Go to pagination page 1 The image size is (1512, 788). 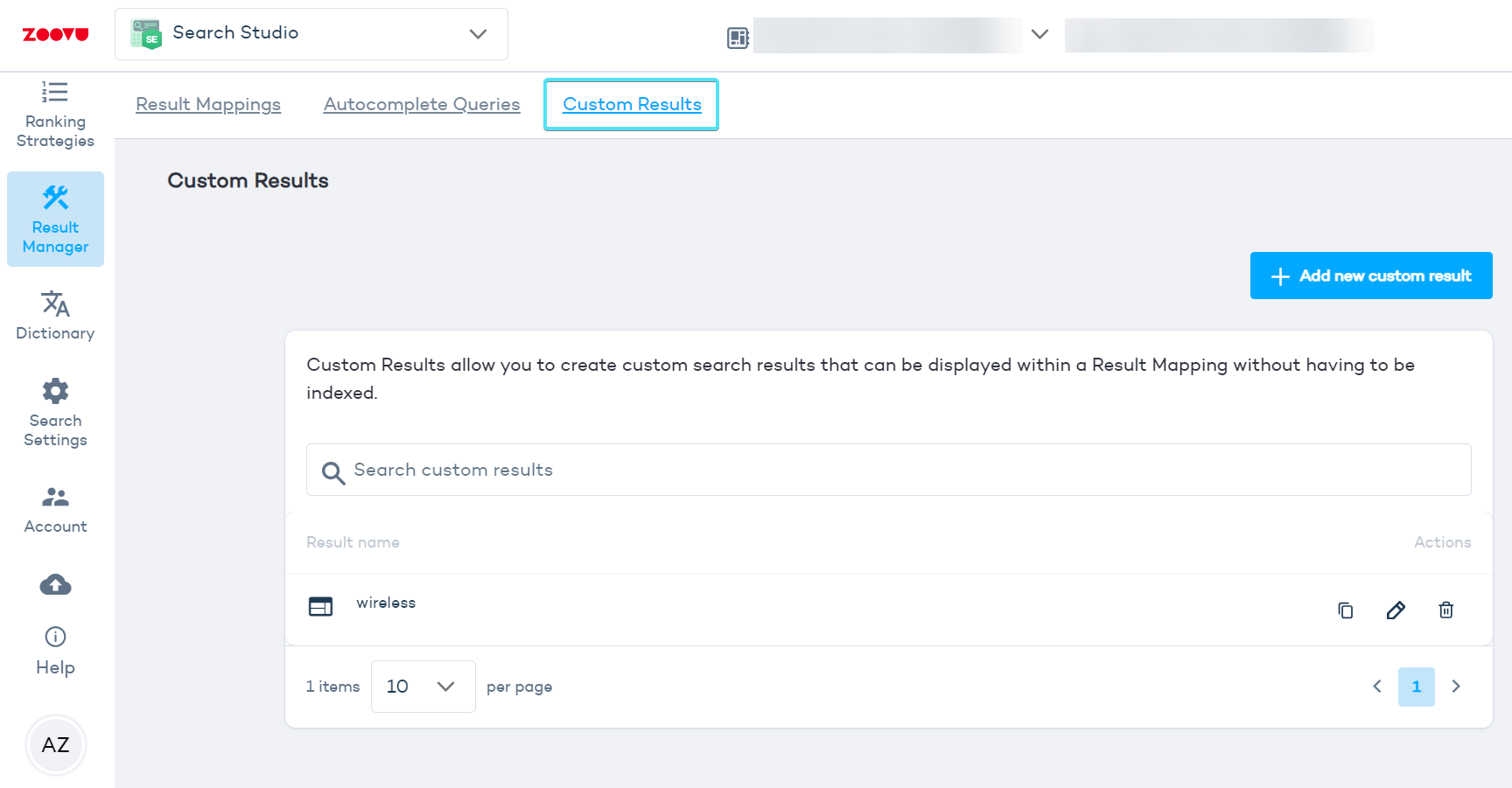(x=1416, y=687)
